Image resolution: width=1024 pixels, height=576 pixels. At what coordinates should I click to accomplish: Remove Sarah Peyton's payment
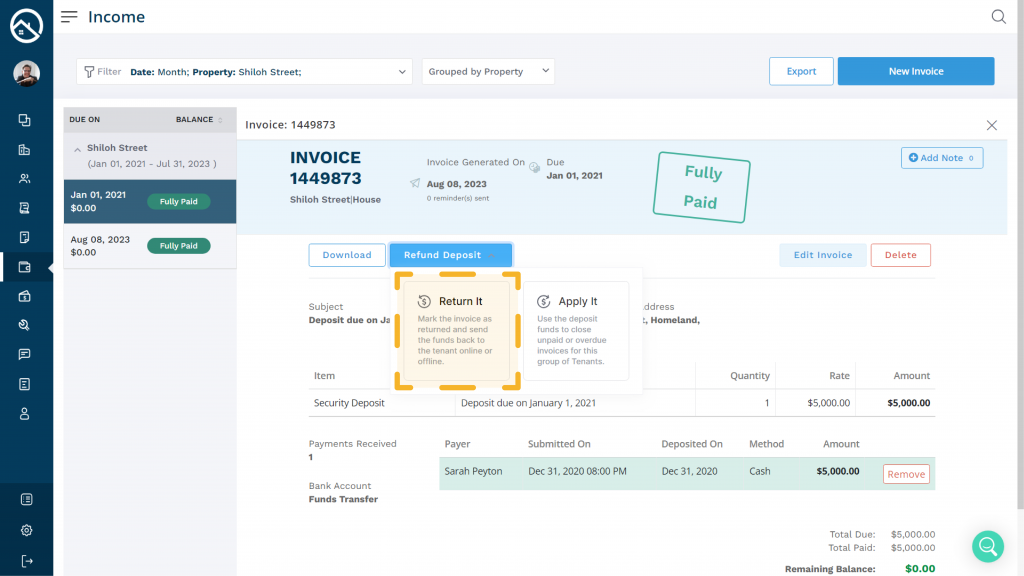click(905, 474)
